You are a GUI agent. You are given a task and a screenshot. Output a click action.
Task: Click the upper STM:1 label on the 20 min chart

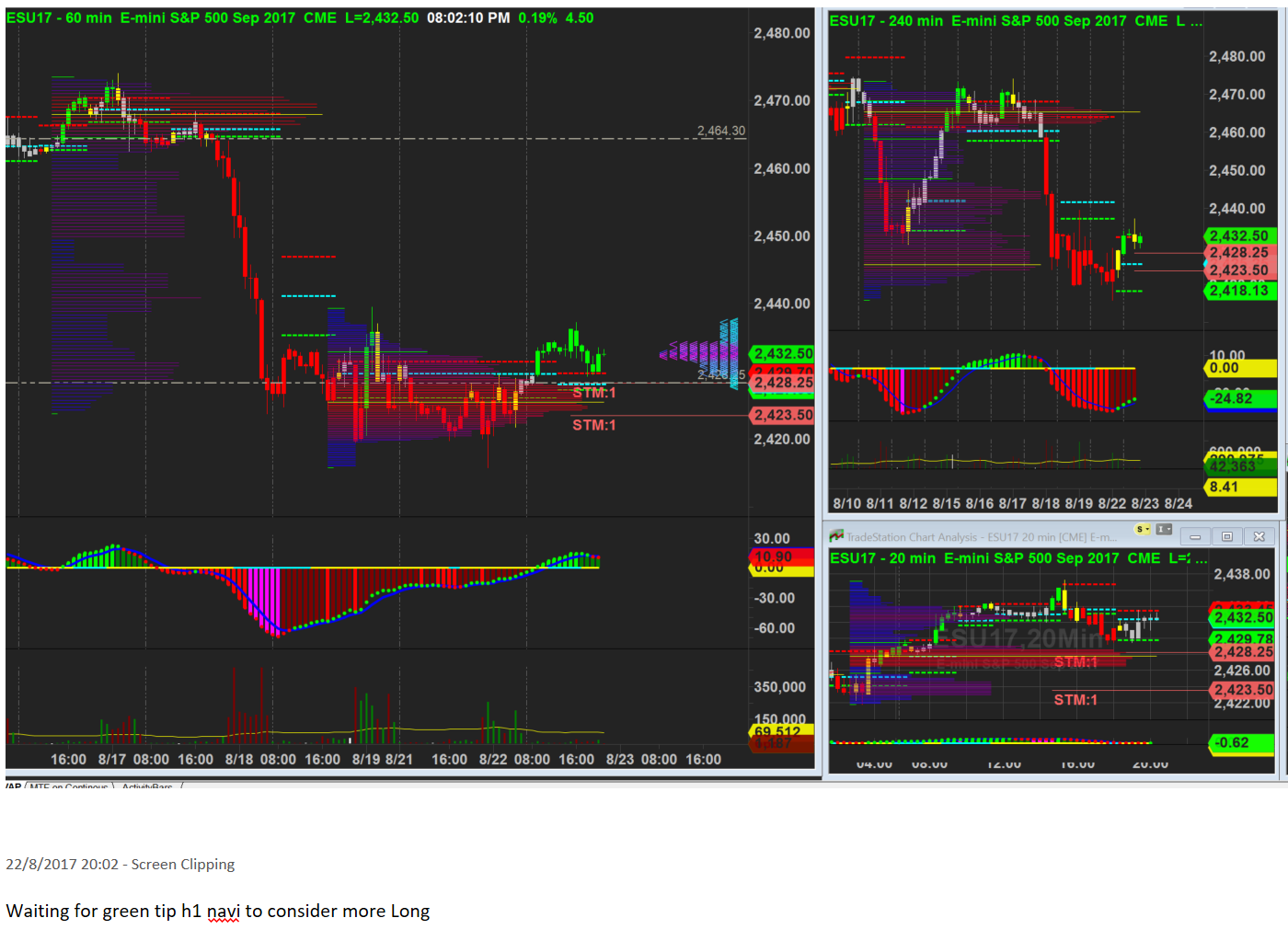click(x=1075, y=662)
